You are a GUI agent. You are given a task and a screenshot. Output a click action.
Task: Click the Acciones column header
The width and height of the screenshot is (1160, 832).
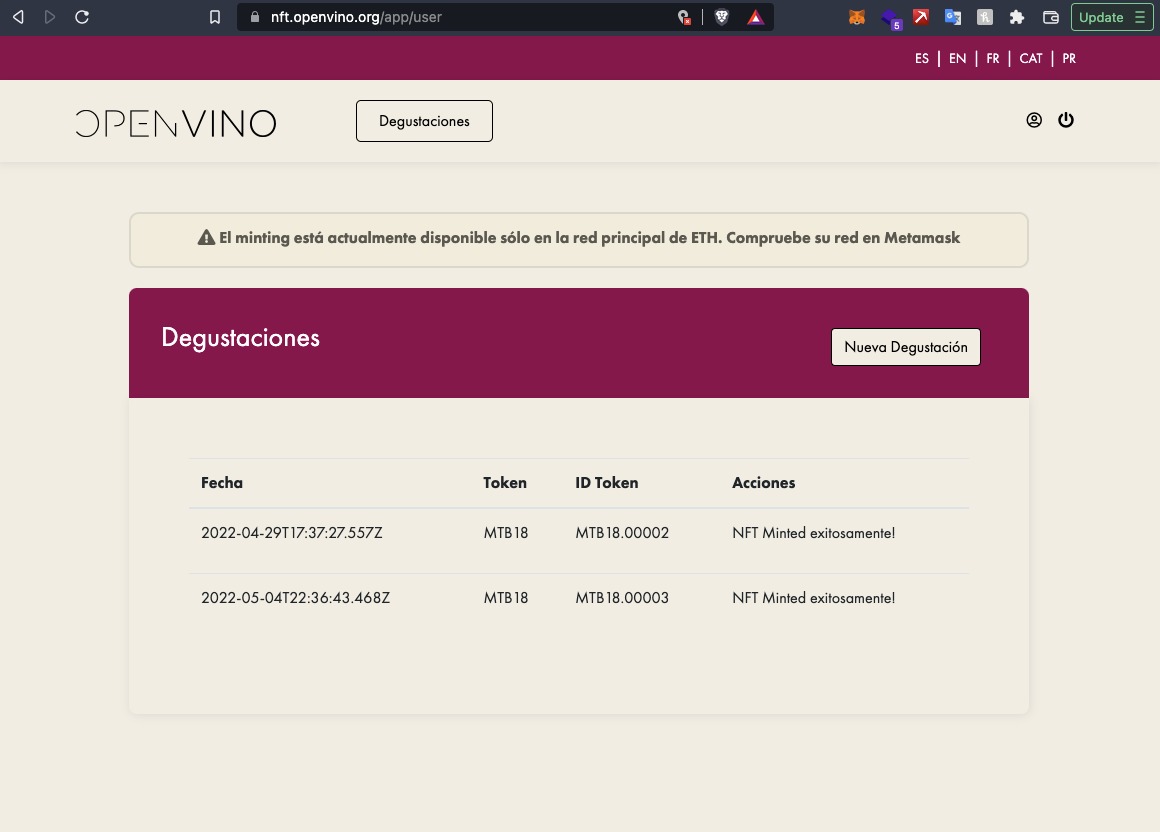click(763, 483)
